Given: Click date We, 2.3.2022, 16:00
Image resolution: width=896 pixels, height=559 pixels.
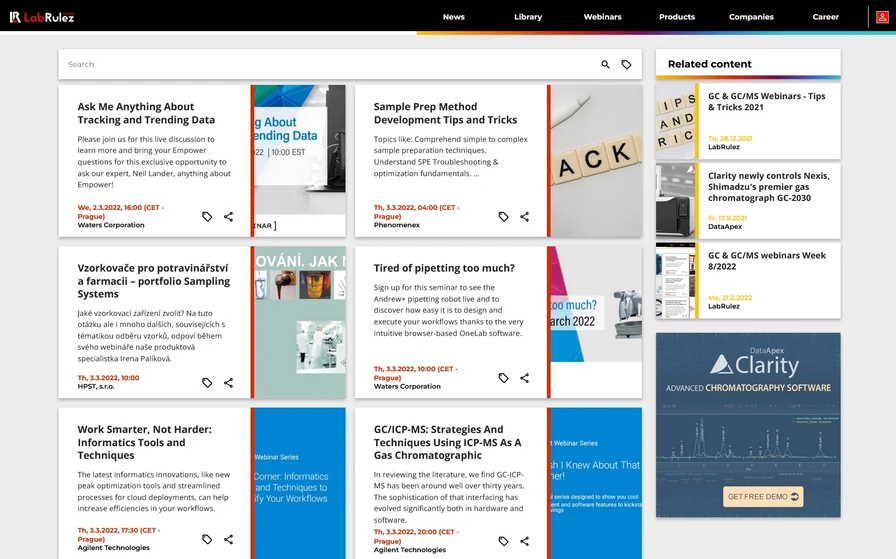Looking at the screenshot, I should coord(121,212).
